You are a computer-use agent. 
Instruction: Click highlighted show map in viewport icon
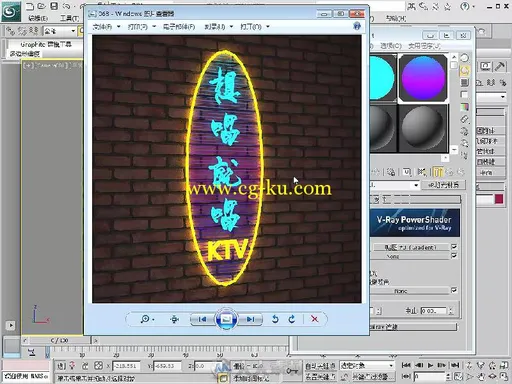[x=438, y=172]
